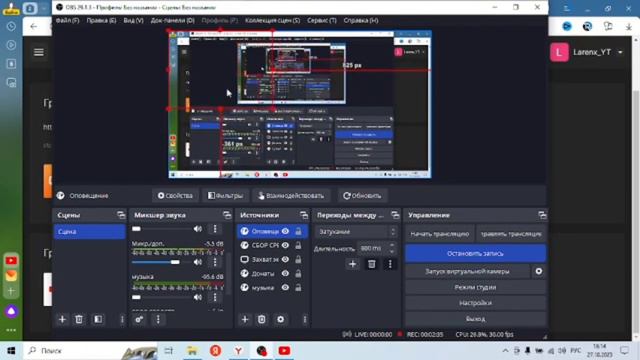This screenshot has width=640, height=360.
Task: Click Остановить запись button
Action: 475,253
